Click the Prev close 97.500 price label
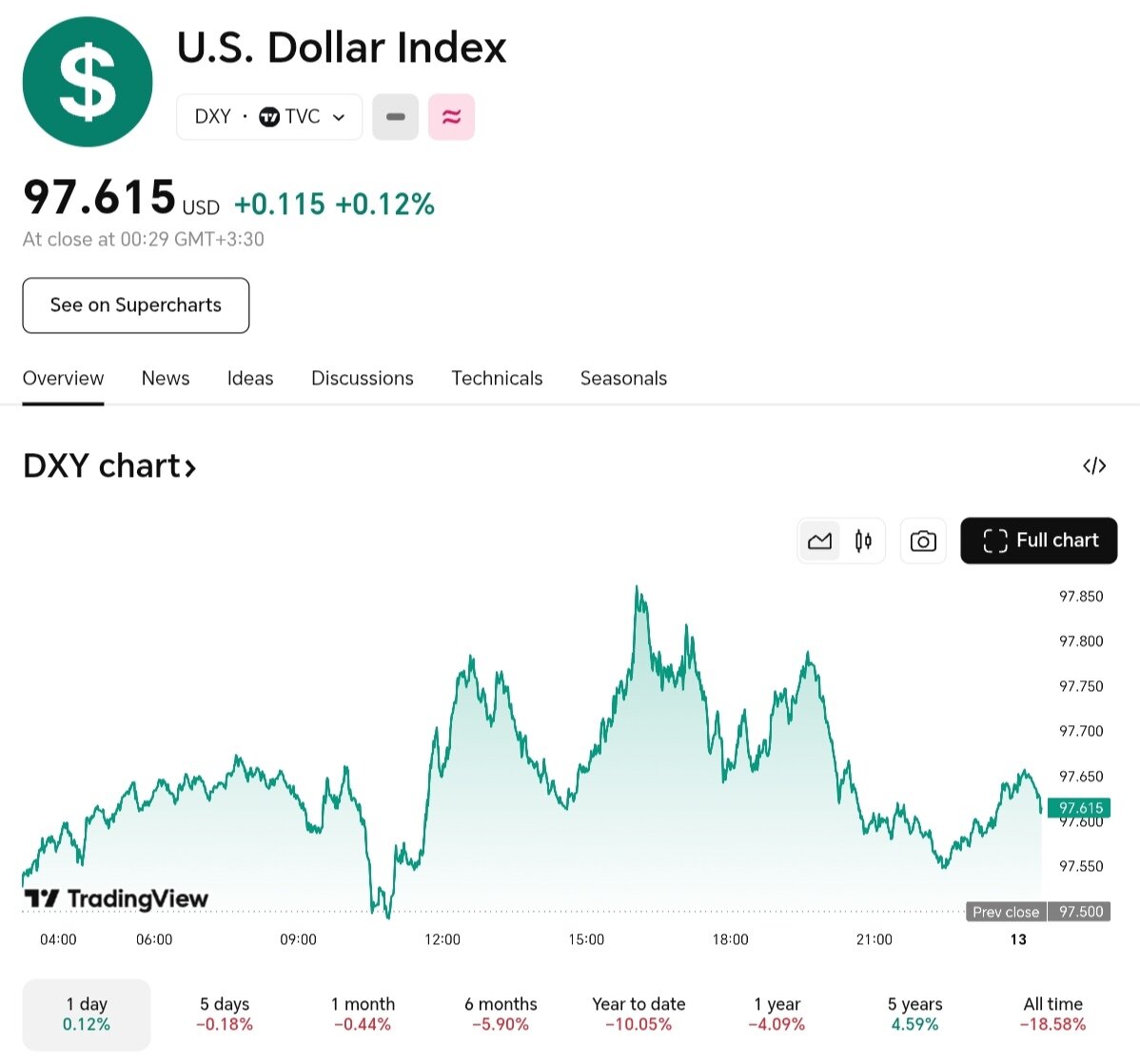 click(x=1036, y=912)
